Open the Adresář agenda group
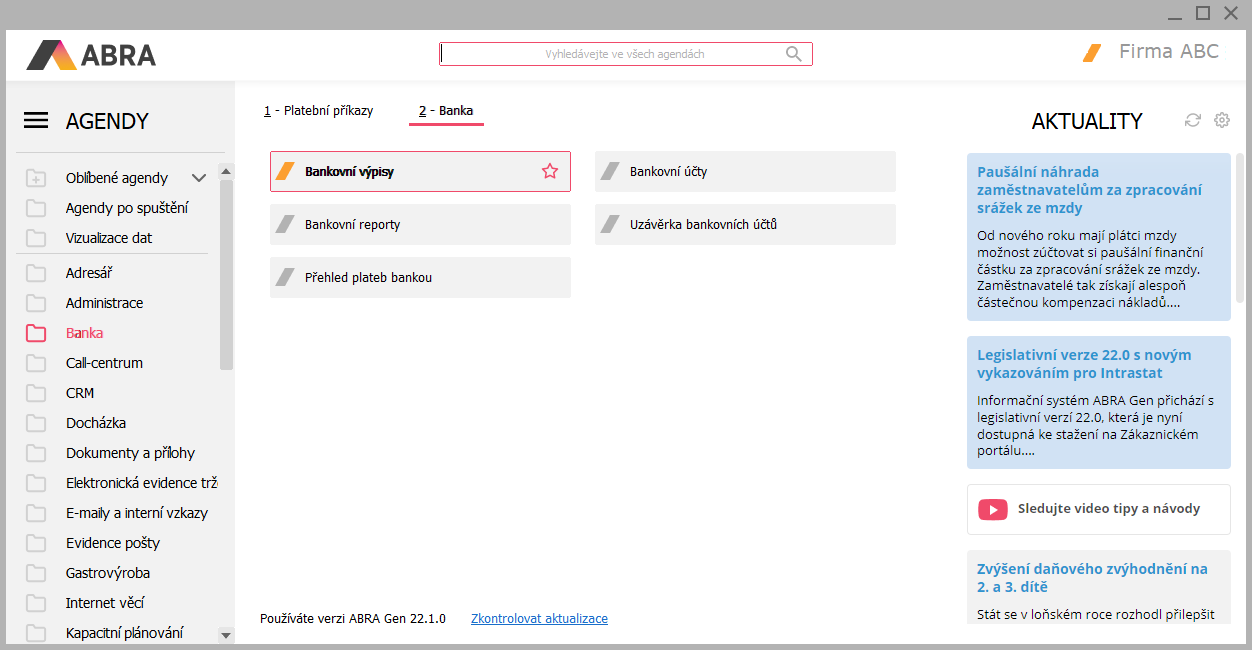 [x=91, y=273]
